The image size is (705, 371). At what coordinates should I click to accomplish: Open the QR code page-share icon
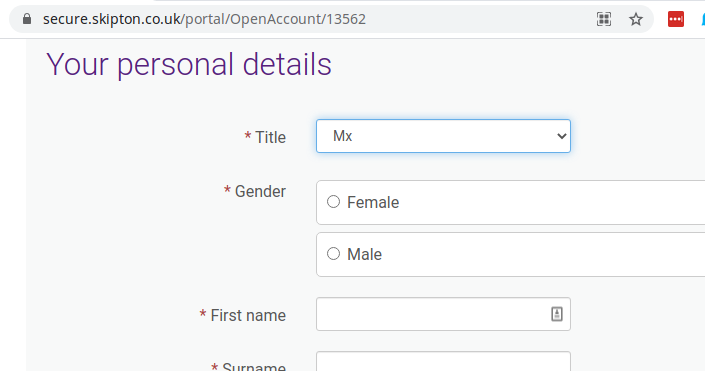tap(604, 19)
